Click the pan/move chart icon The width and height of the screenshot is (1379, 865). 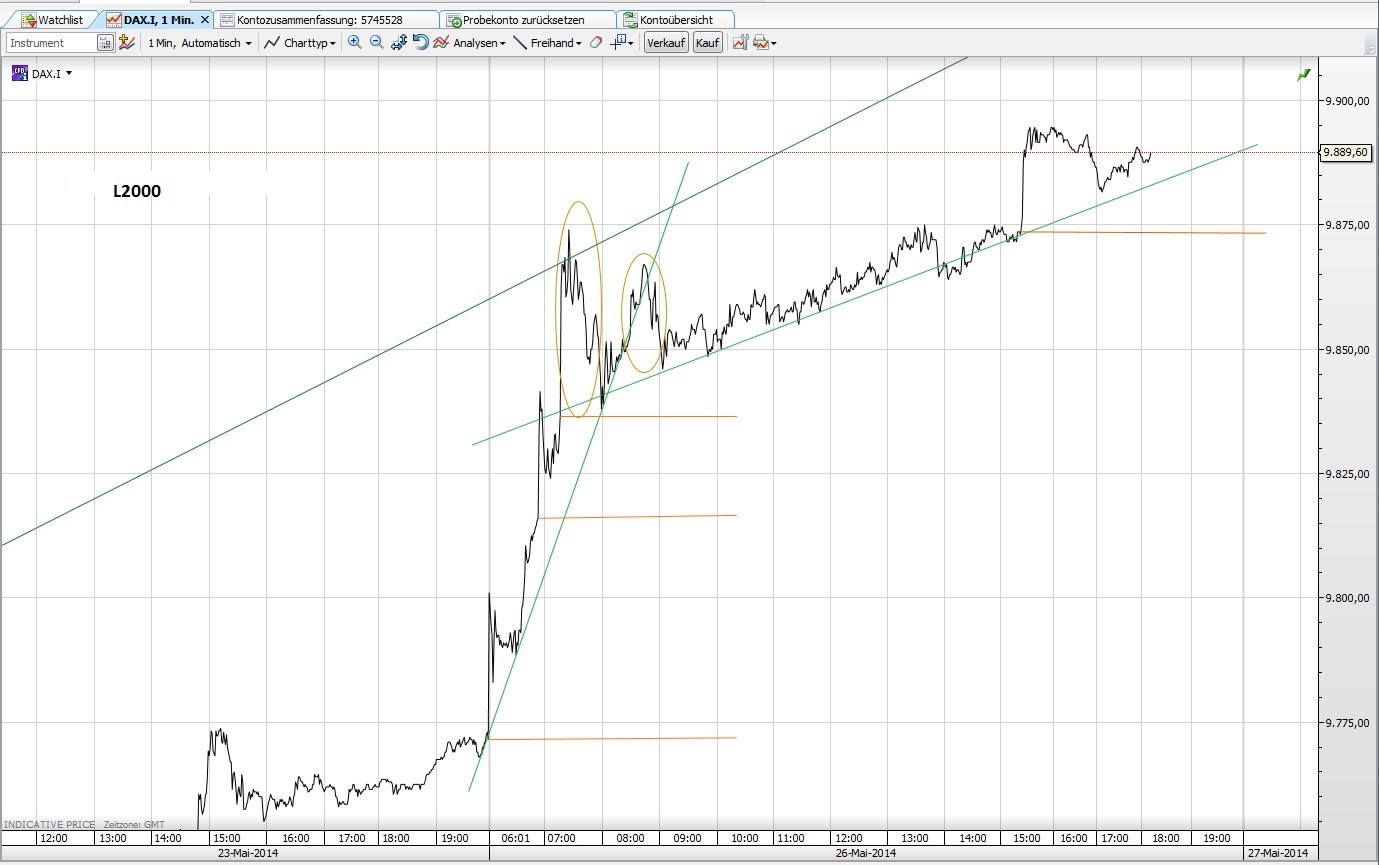401,42
